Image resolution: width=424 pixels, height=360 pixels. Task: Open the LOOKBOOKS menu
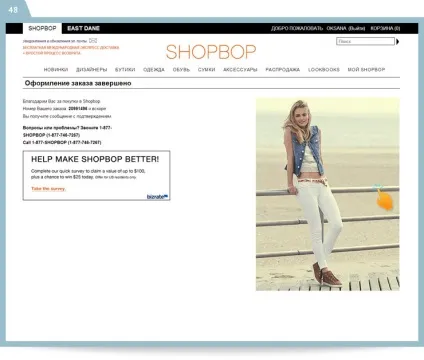pos(324,70)
